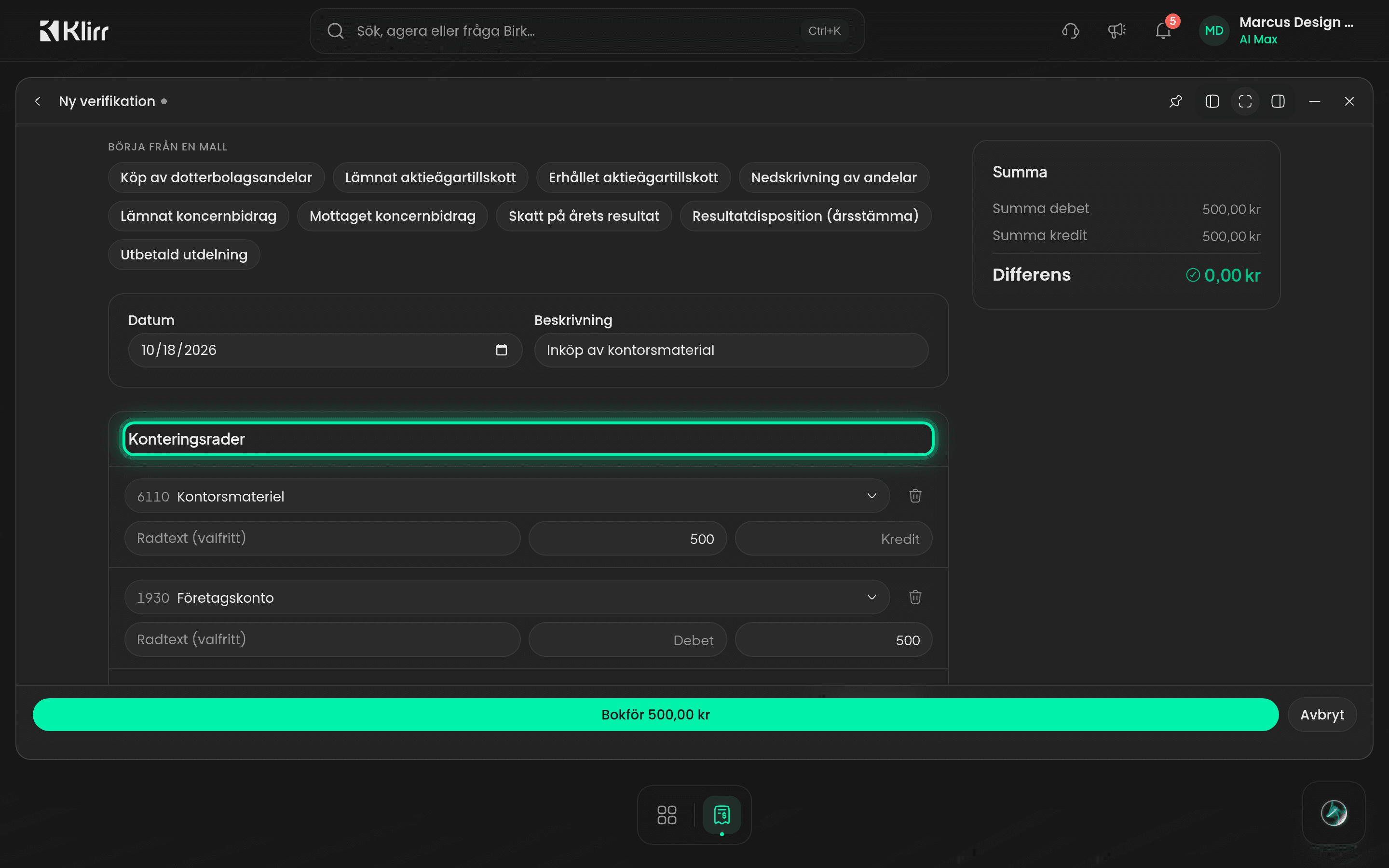Screen dimensions: 1389x868
Task: Edit the Beskrivning field Inköp av kontorsmaterial
Action: 731,350
